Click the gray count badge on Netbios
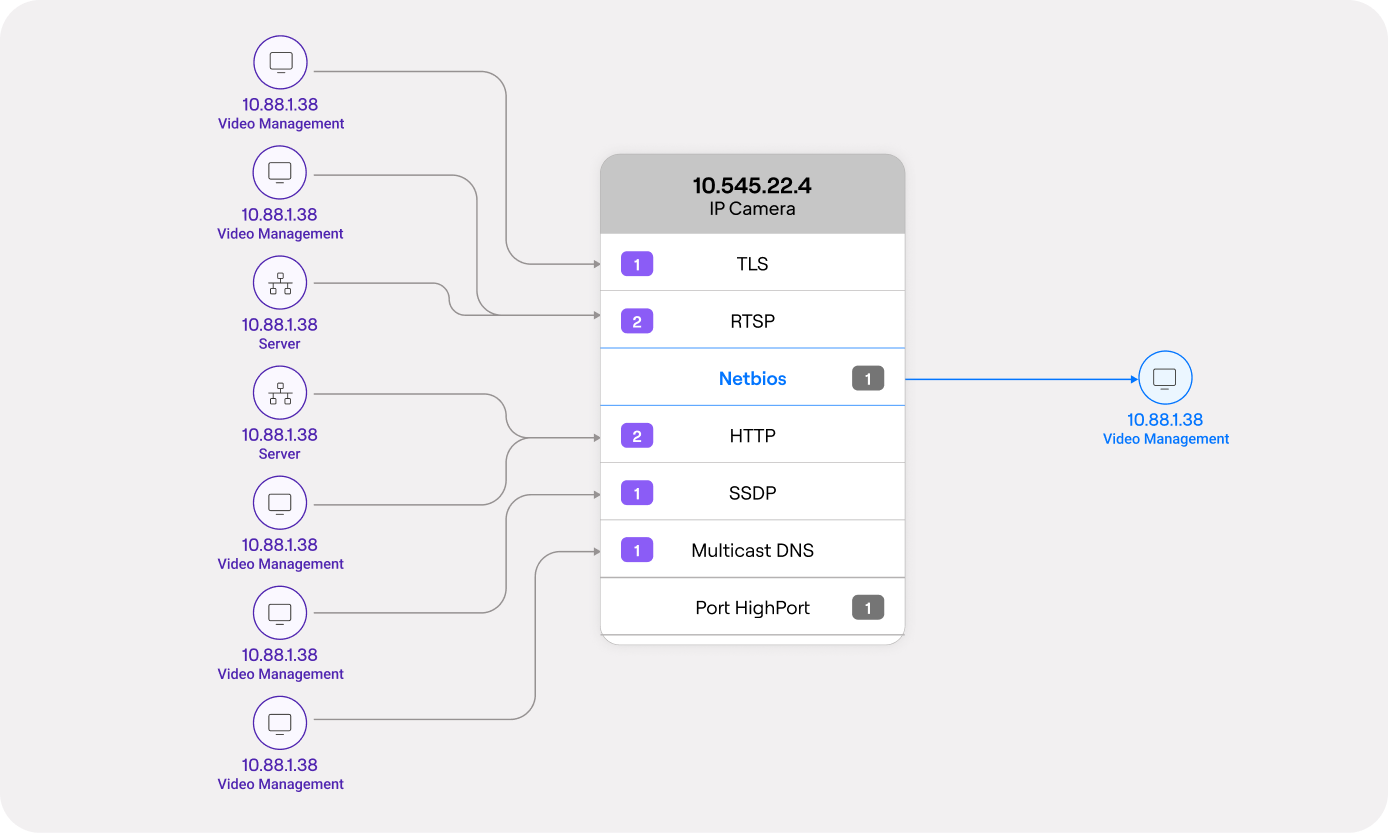This screenshot has height=833, width=1388. pyautogui.click(x=868, y=379)
